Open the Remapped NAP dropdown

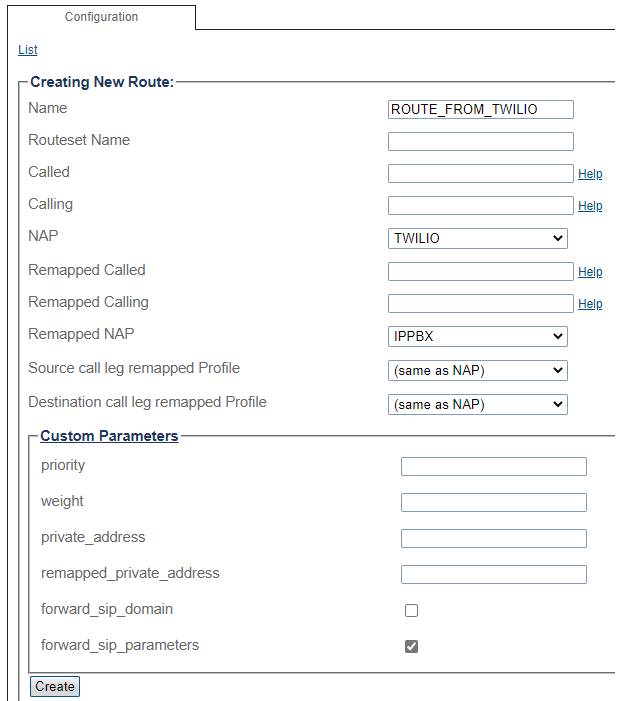[477, 336]
